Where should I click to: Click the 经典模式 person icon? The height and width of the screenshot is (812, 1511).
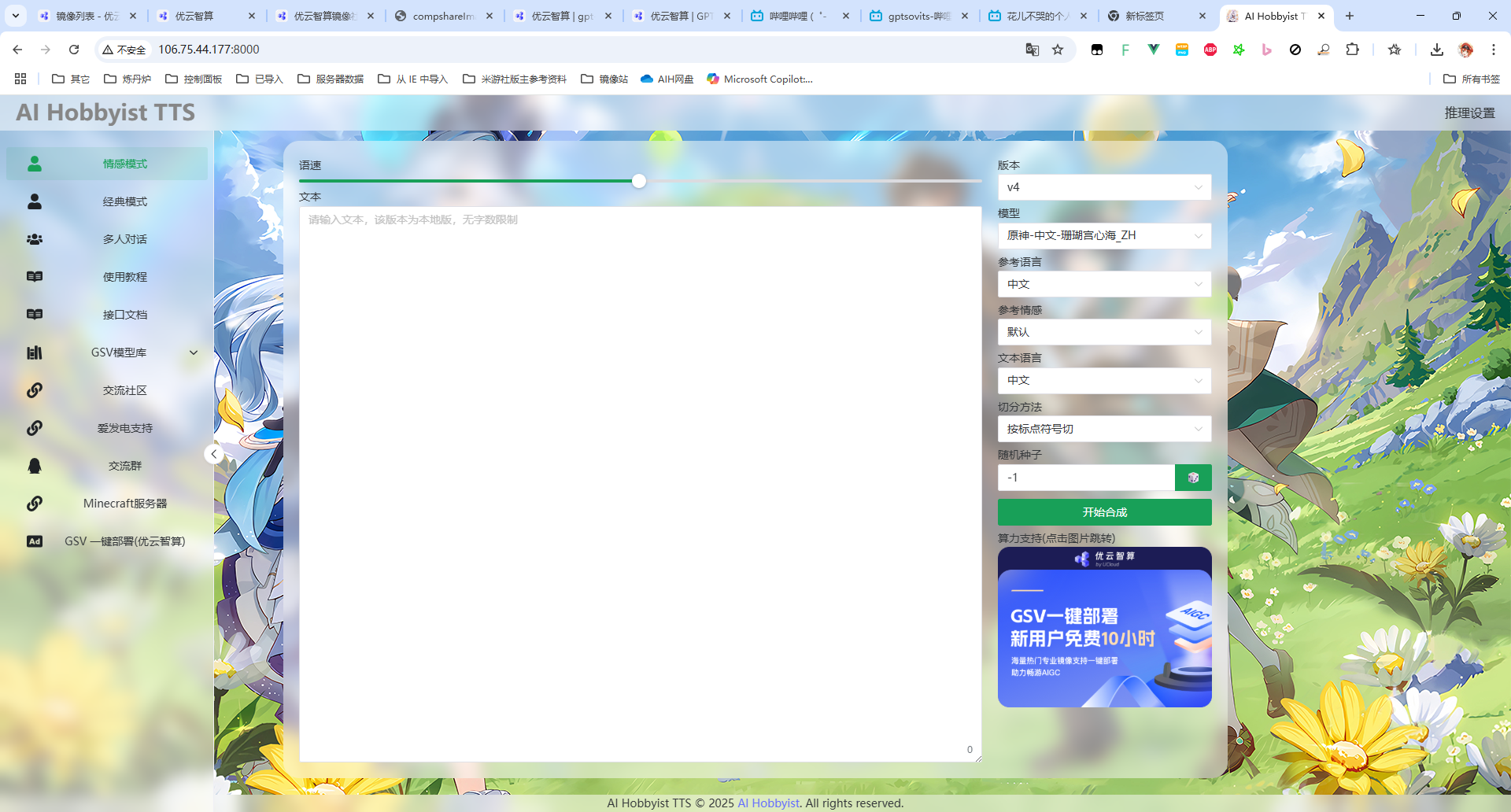coord(35,201)
